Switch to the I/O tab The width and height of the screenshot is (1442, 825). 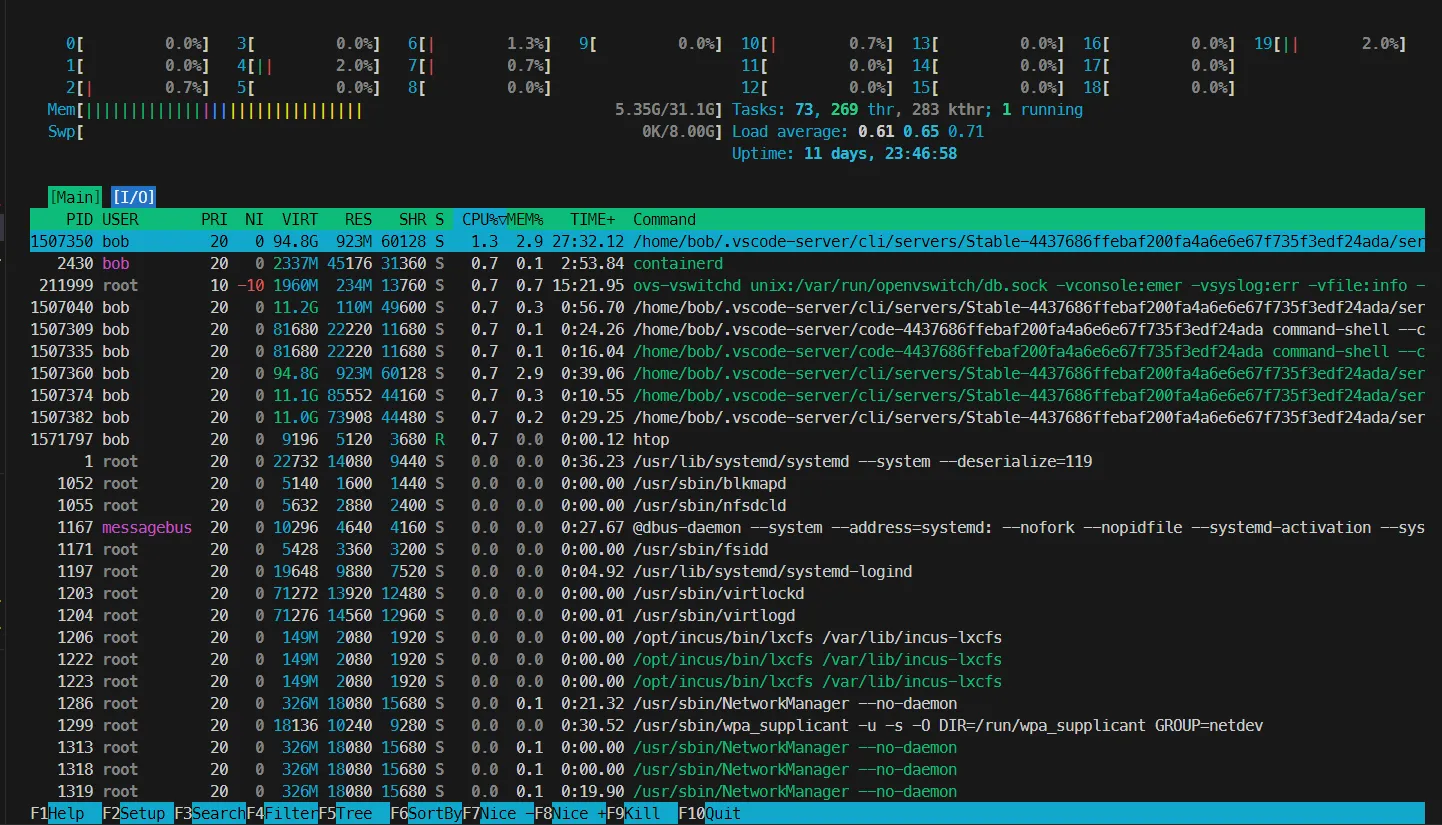point(133,197)
